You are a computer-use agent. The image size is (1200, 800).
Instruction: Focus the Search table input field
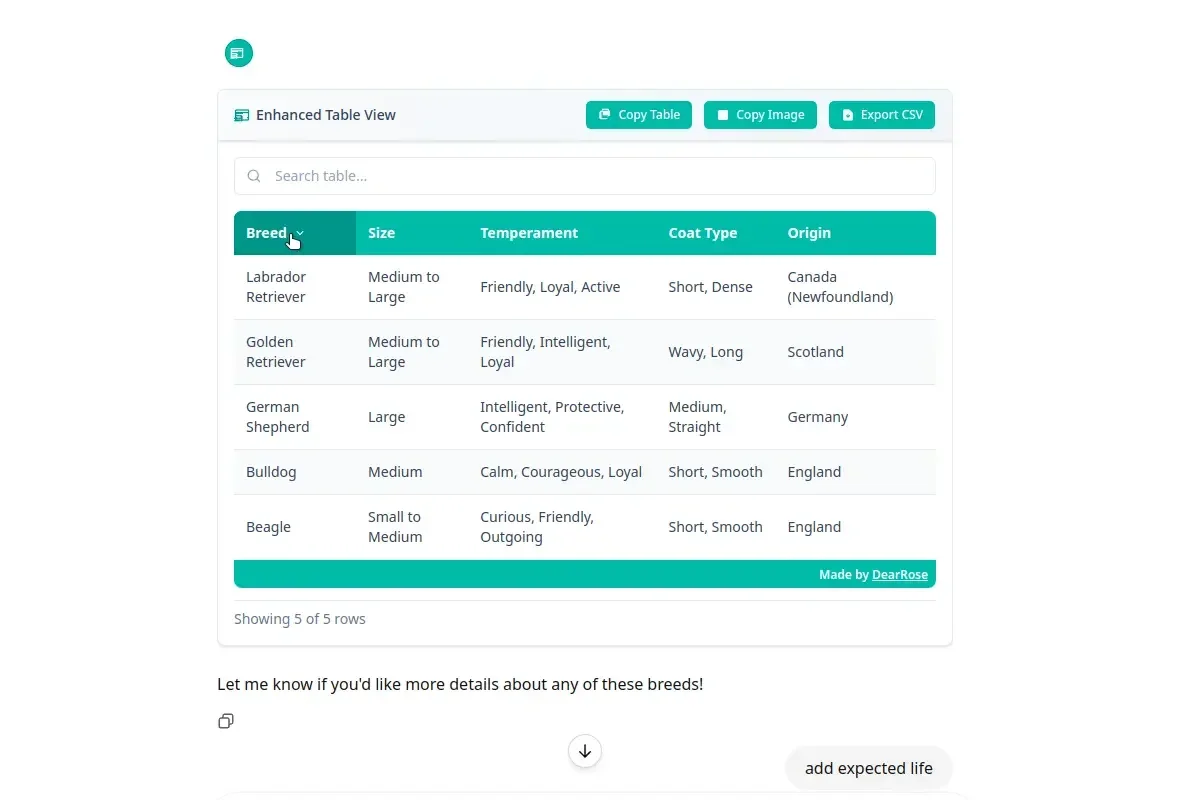click(x=600, y=176)
